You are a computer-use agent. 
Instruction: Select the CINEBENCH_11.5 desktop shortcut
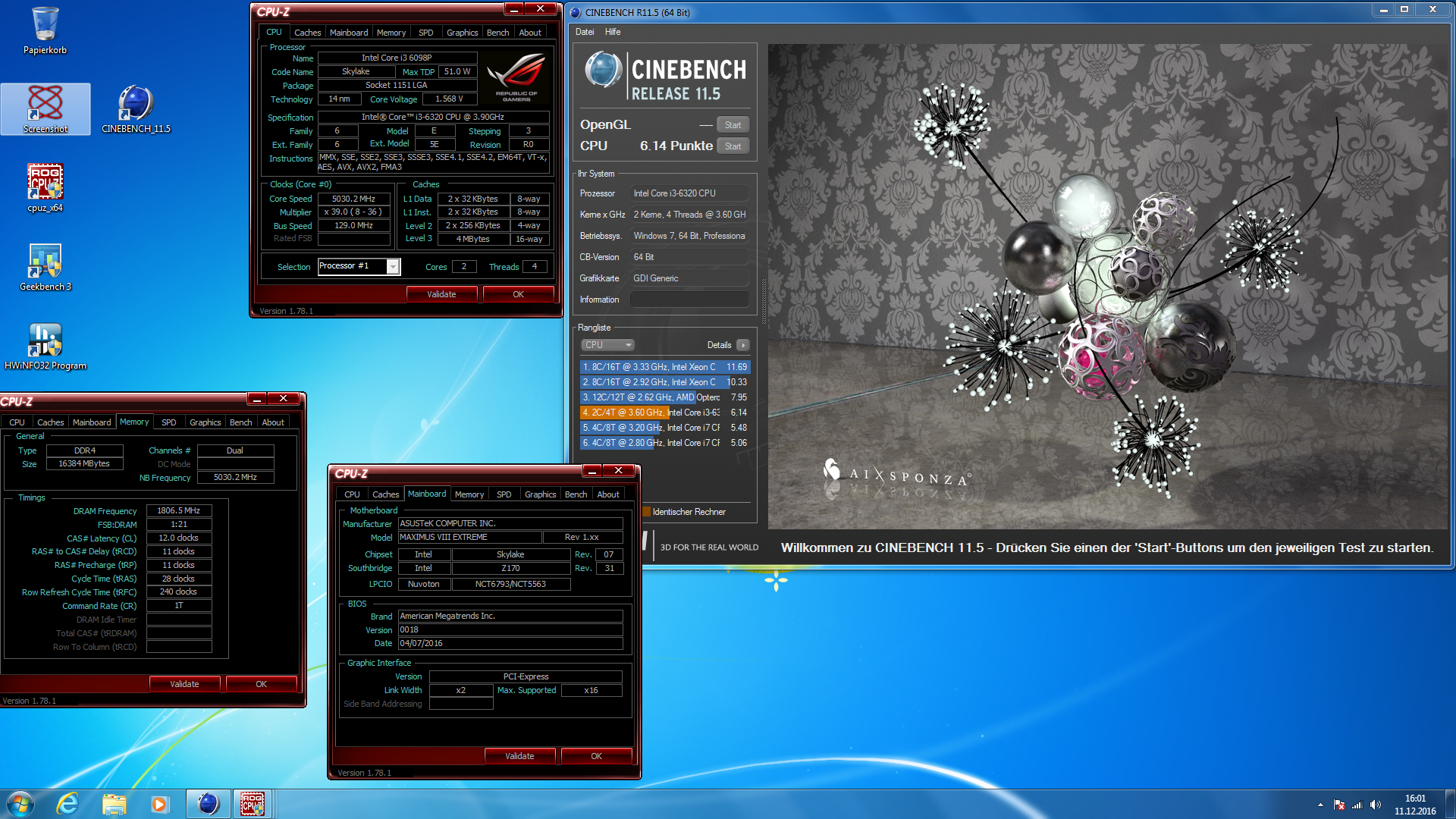pos(136,109)
